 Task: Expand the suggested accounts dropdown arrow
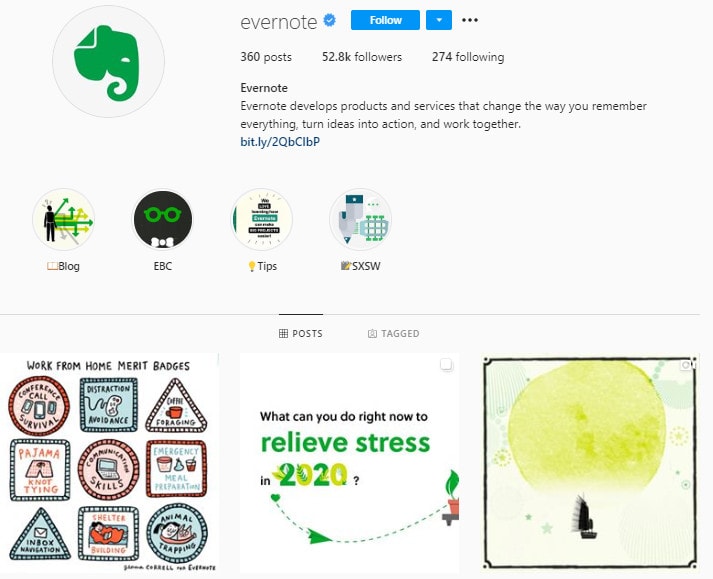pos(439,20)
